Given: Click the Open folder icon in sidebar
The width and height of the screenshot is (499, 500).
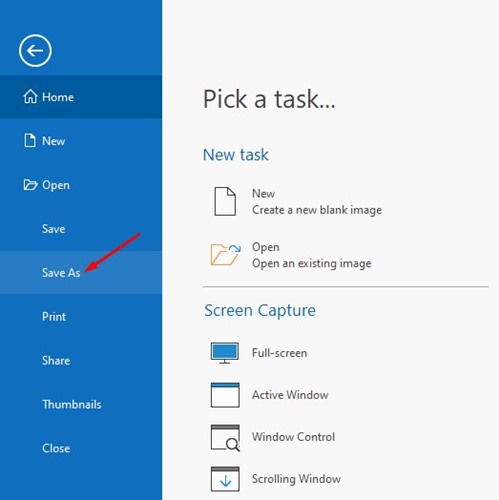Looking at the screenshot, I should [x=30, y=185].
